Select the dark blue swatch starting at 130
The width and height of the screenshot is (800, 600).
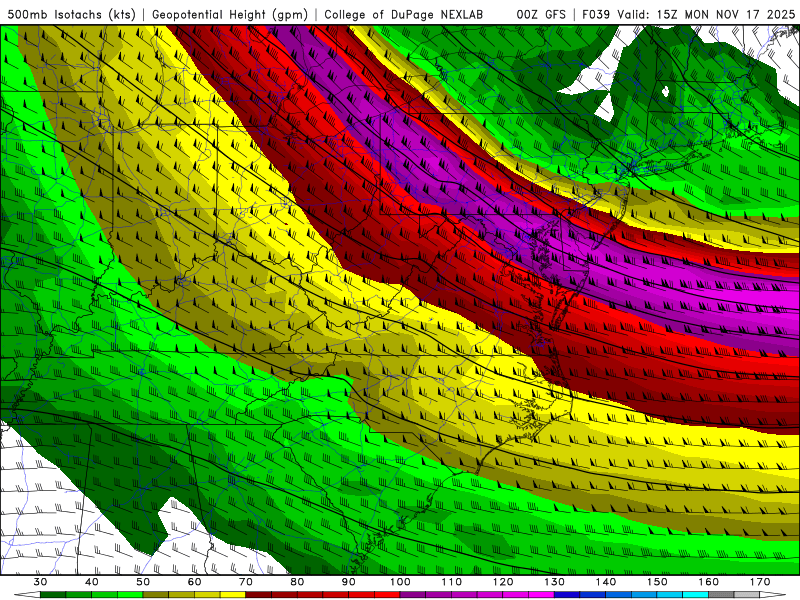(567, 595)
